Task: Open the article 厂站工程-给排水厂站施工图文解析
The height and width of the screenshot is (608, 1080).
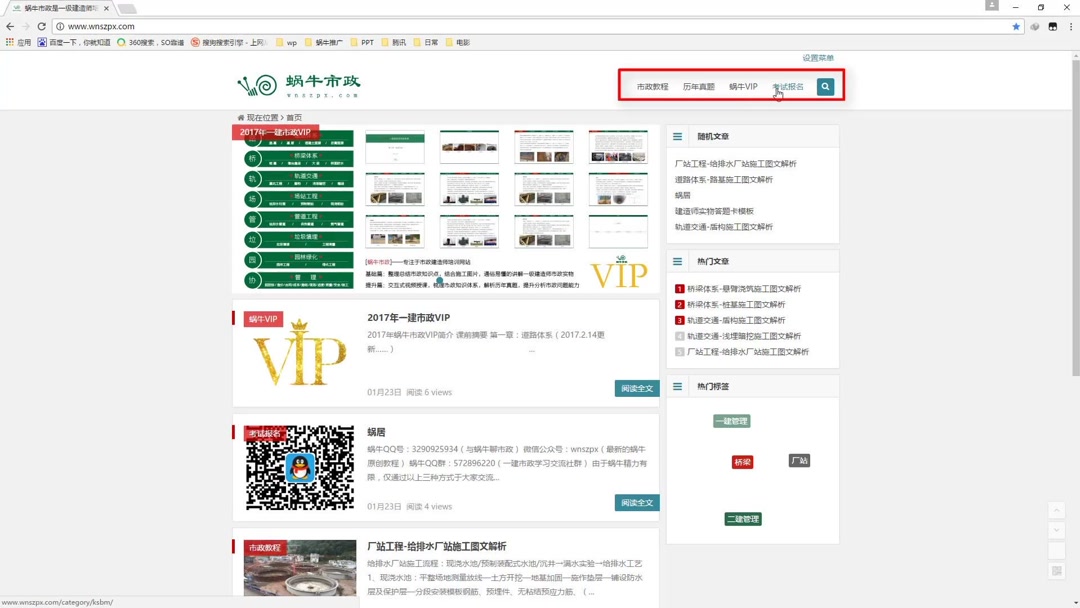Action: tap(436, 546)
